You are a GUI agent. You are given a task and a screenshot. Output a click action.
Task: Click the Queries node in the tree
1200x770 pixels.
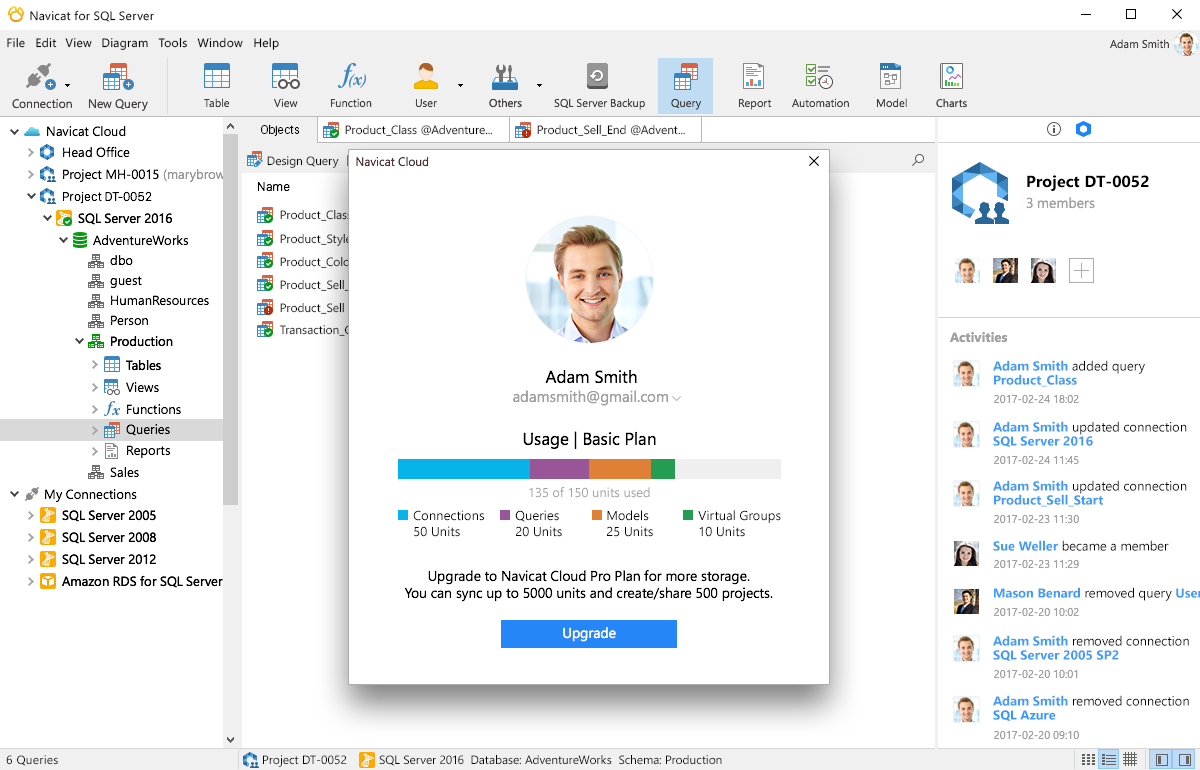[148, 429]
